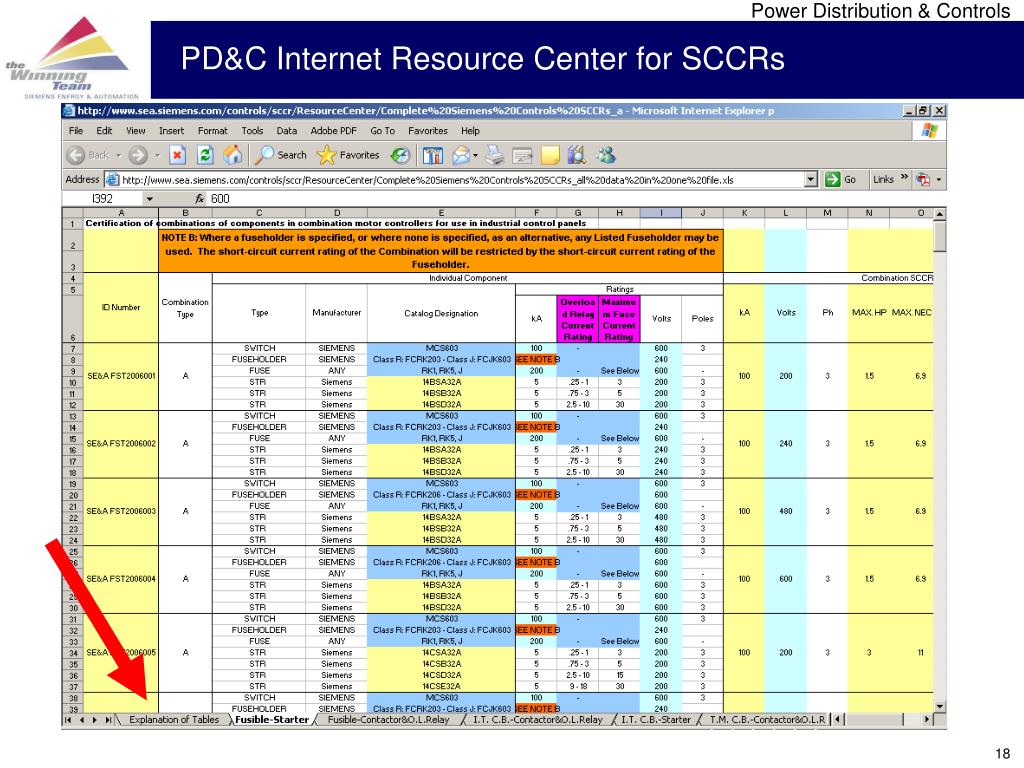Go to Home page icon
Image resolution: width=1024 pixels, height=768 pixels.
tap(232, 155)
